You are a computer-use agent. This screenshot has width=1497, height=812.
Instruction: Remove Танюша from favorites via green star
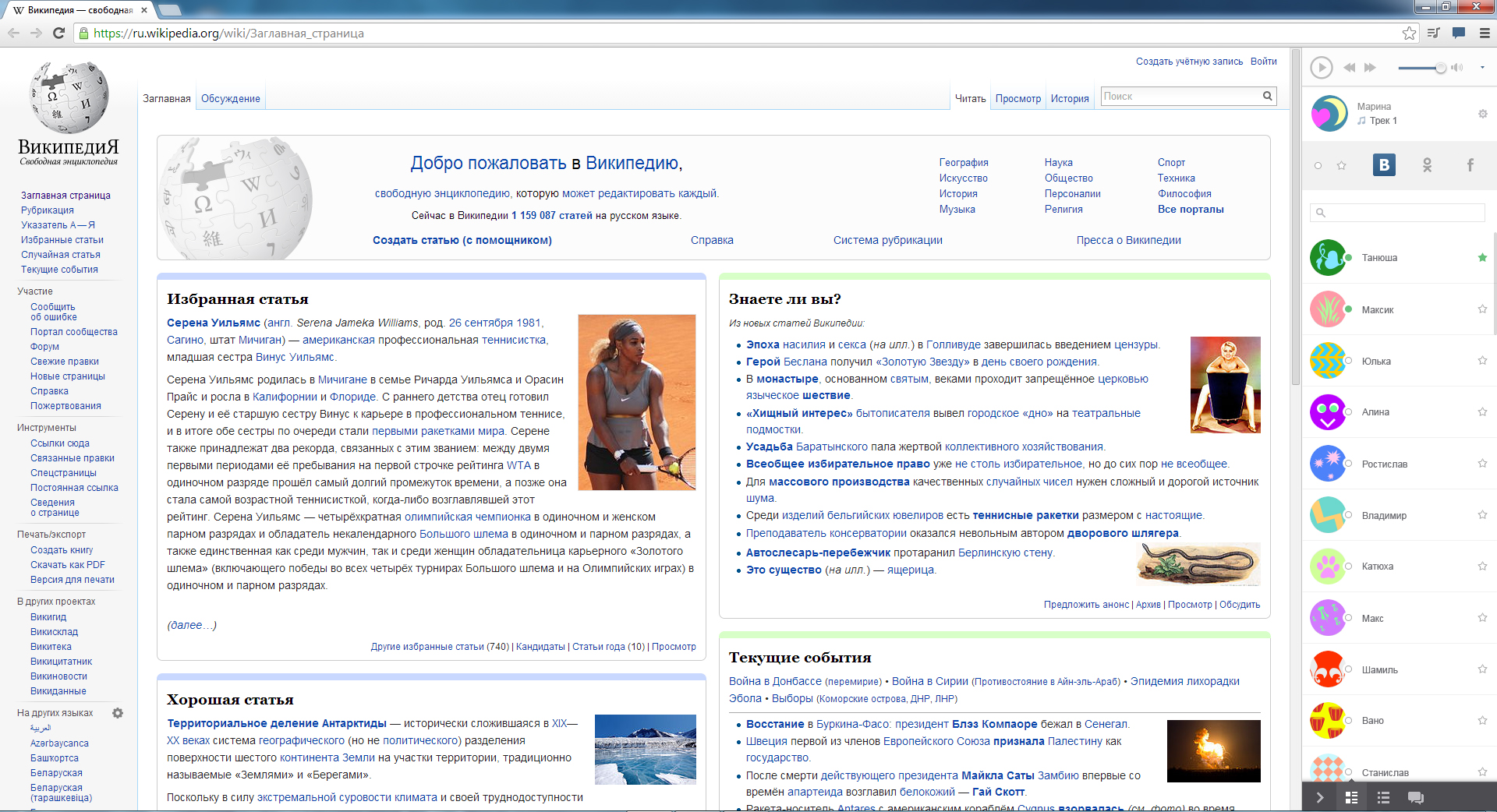pyautogui.click(x=1482, y=258)
